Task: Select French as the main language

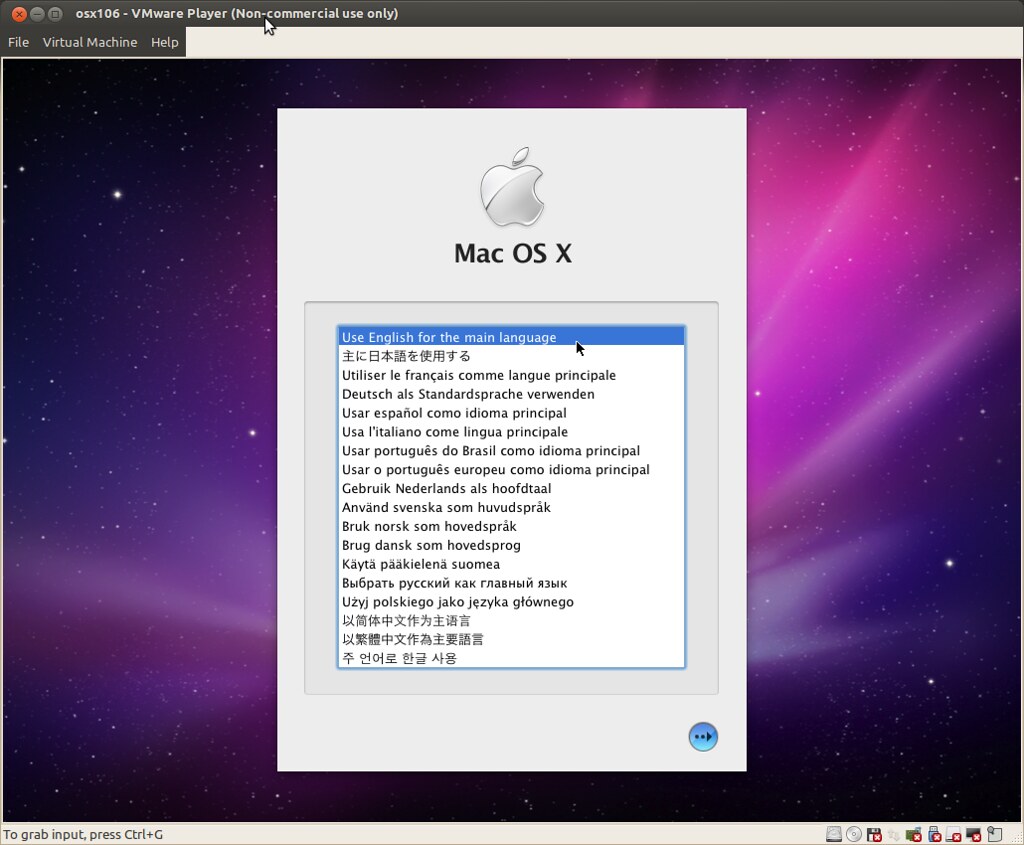Action: [477, 375]
